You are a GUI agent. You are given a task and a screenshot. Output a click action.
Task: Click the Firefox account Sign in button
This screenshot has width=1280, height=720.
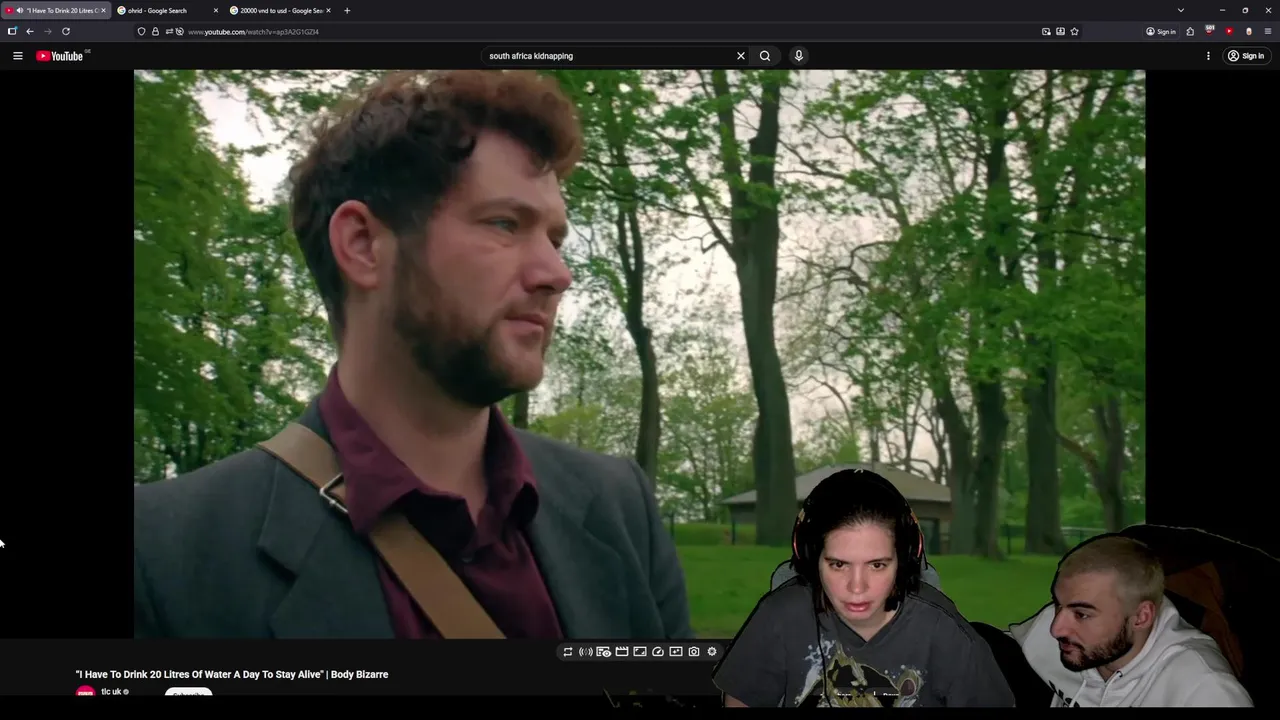pos(1161,32)
